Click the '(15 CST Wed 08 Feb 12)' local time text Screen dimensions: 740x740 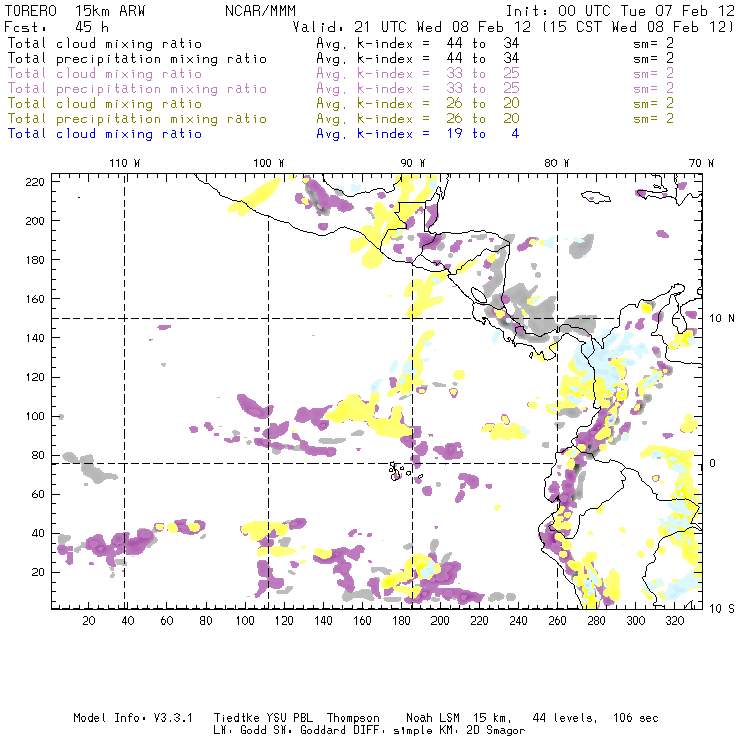[x=638, y=27]
